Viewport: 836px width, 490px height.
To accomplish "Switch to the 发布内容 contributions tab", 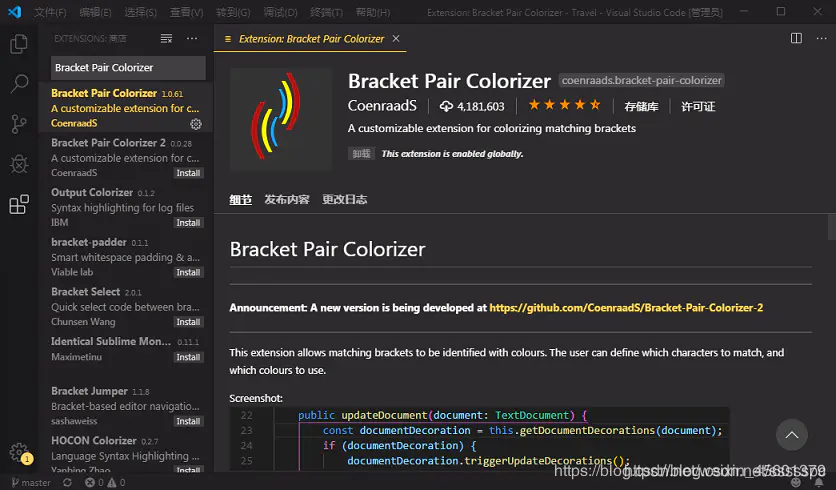I will (x=287, y=199).
